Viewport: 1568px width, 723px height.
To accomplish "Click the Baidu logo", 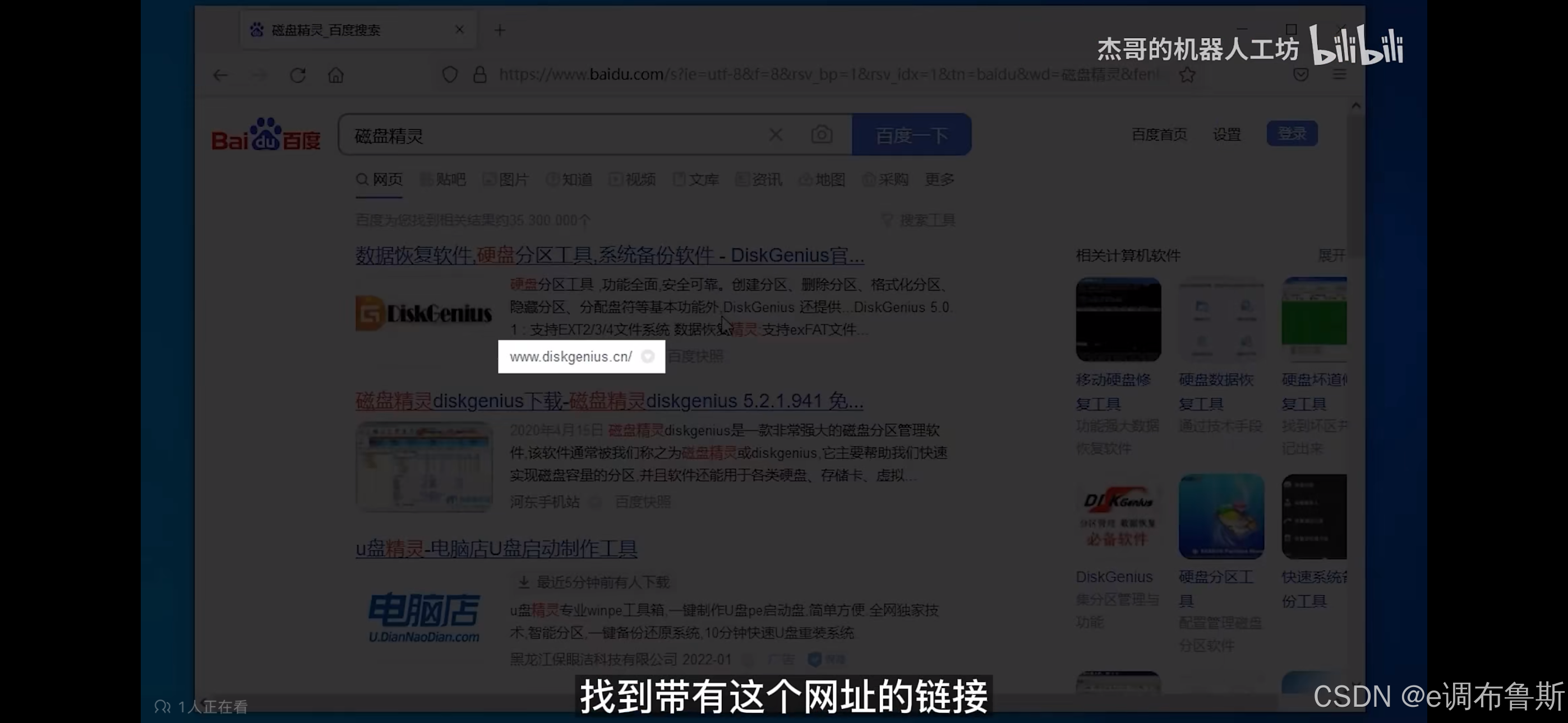I will [x=266, y=135].
